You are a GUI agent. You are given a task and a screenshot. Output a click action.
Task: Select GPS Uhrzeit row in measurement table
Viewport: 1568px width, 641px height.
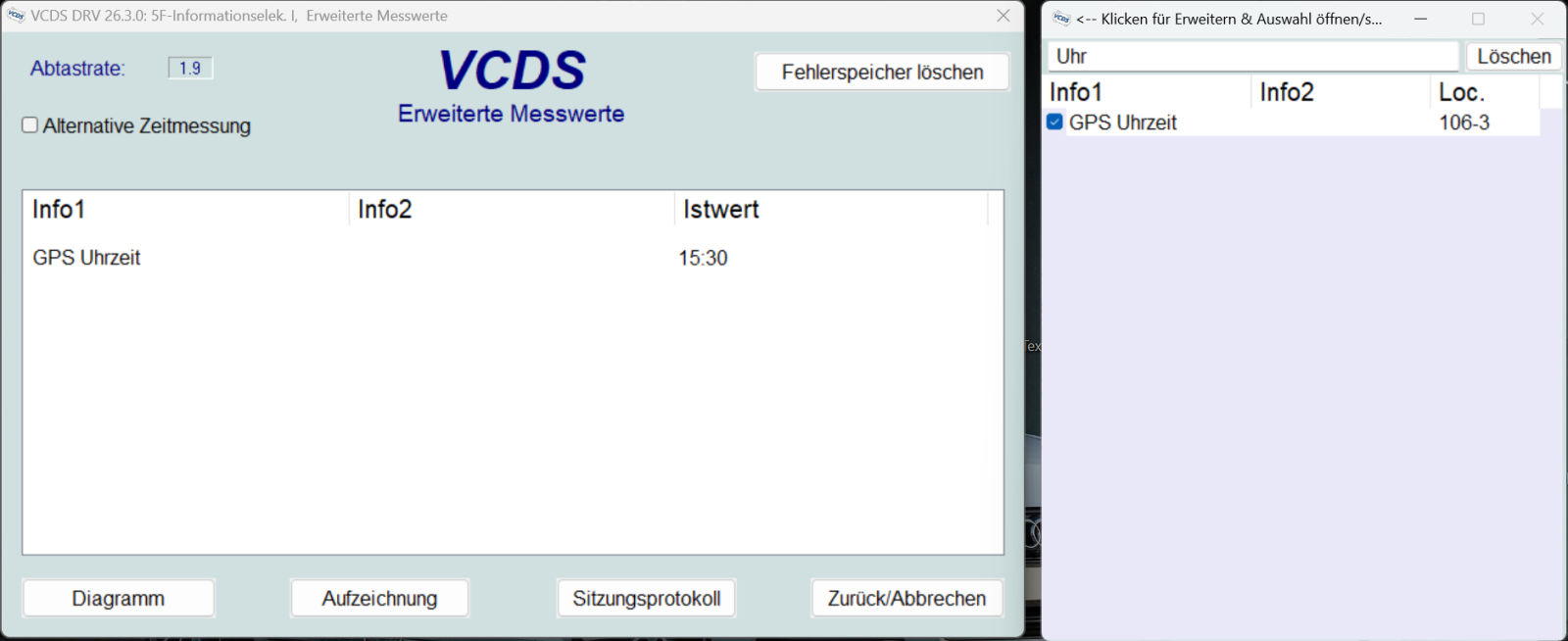pos(513,258)
